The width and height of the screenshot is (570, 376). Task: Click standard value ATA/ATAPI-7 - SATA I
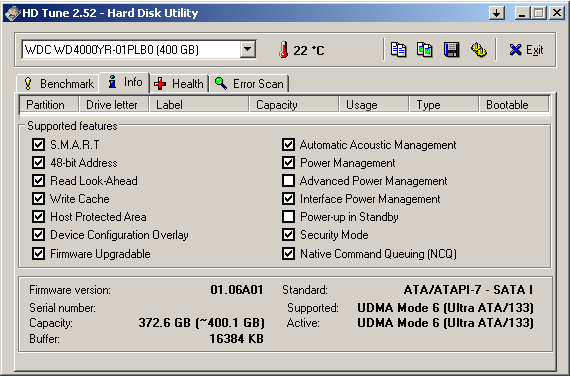click(468, 290)
